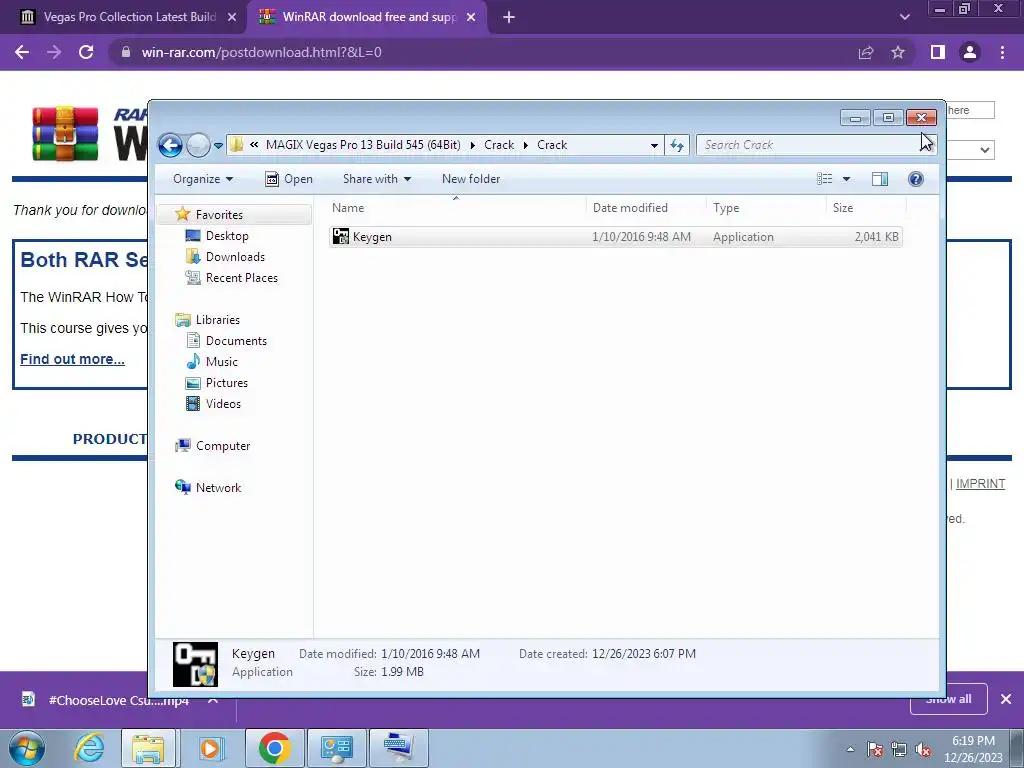This screenshot has width=1024, height=768.
Task: Open Chrome tab search chevron
Action: point(904,18)
